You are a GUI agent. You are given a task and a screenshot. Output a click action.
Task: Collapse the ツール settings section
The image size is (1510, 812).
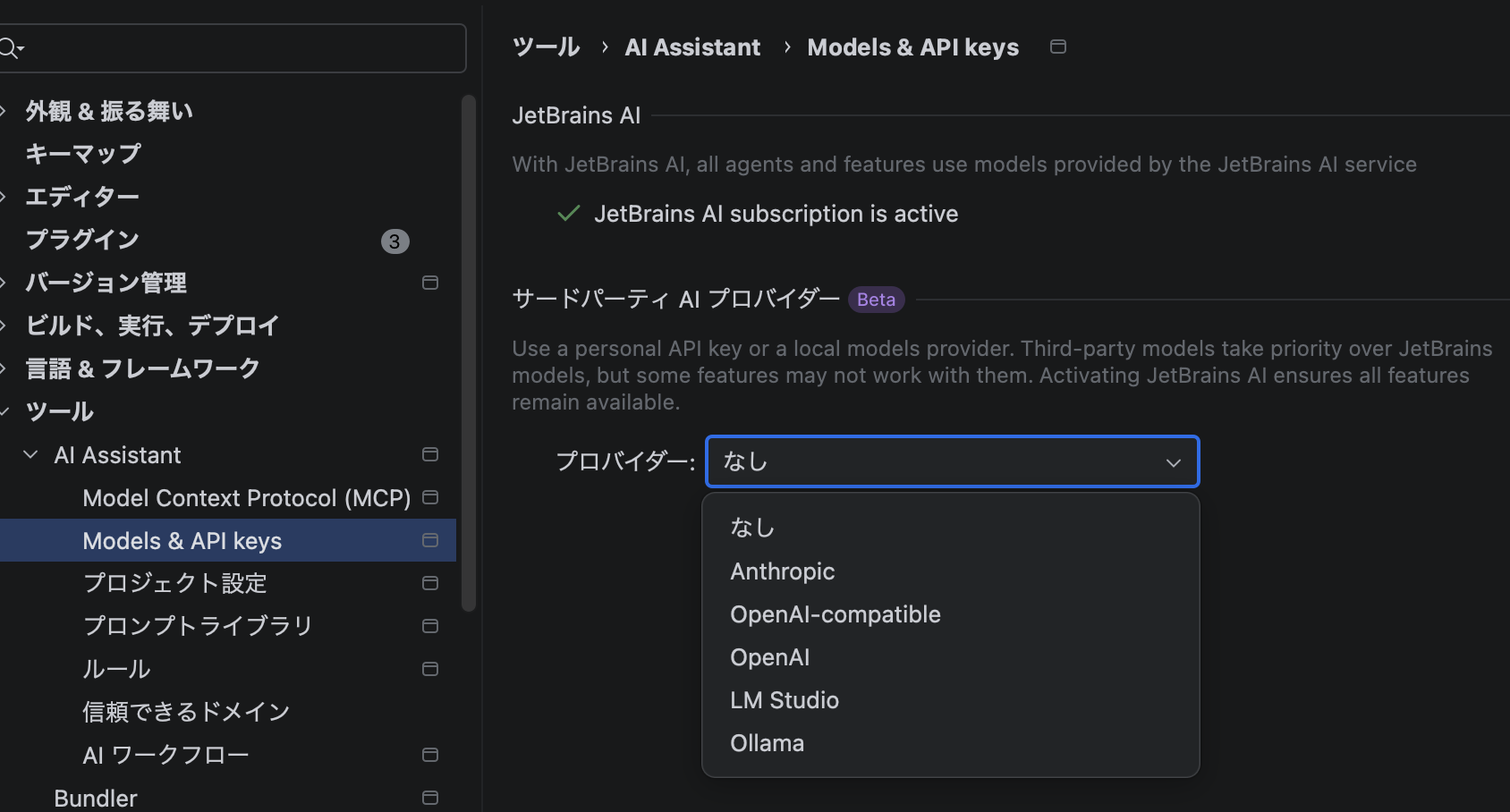click(5, 411)
